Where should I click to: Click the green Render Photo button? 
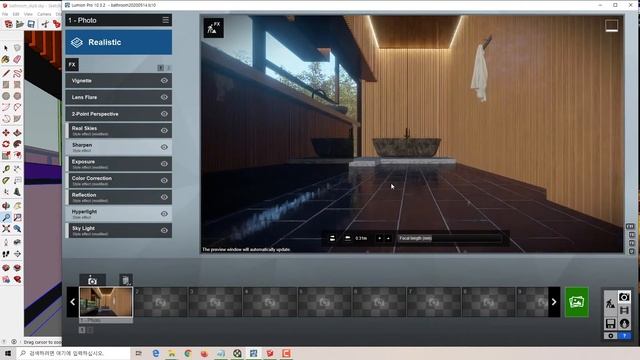pos(577,302)
